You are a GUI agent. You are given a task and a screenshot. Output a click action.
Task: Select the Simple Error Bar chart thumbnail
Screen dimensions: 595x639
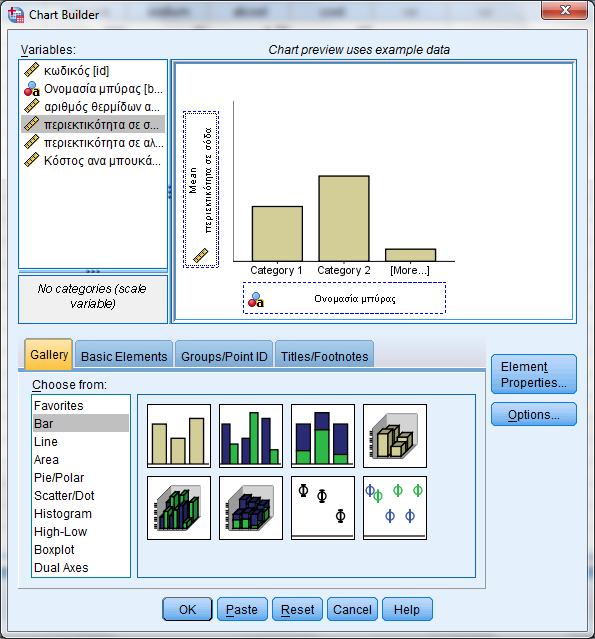point(323,508)
